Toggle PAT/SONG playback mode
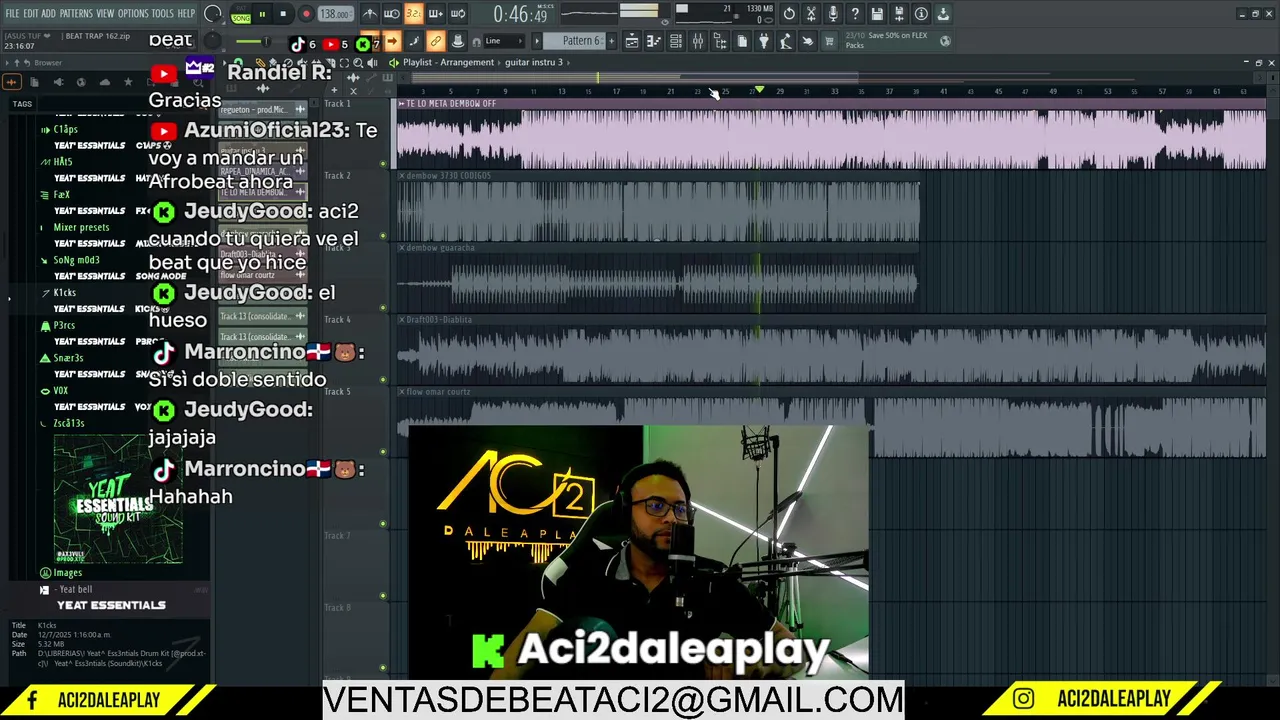This screenshot has width=1280, height=720. click(241, 14)
